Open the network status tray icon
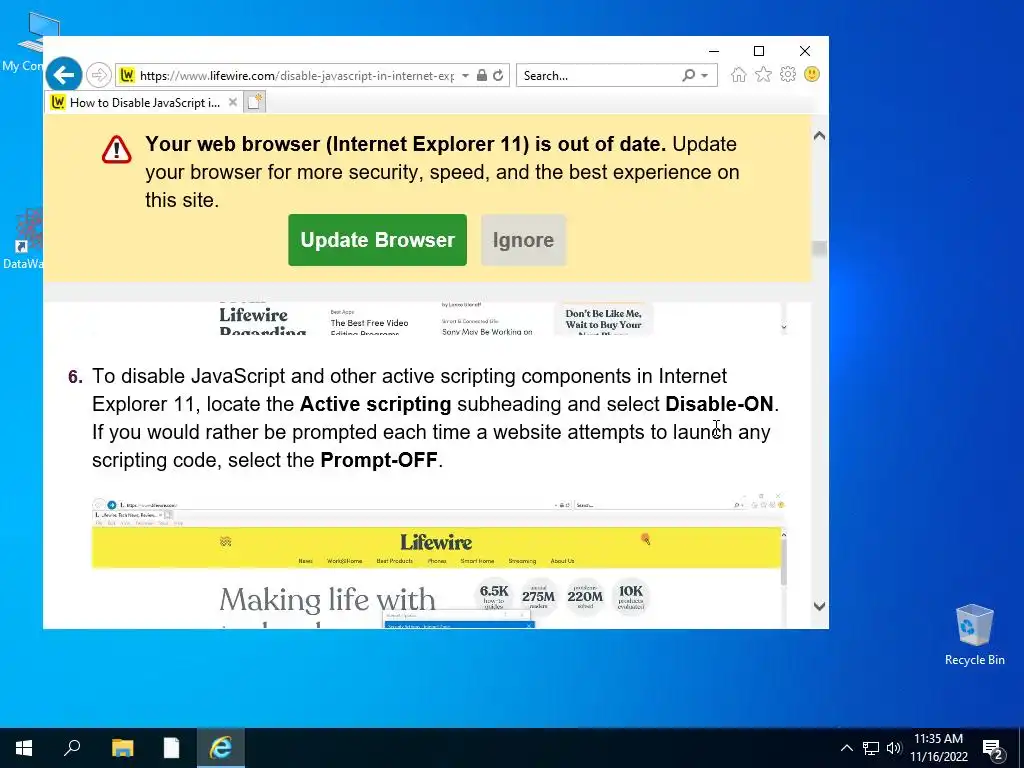Screen dimensions: 1024x768 [871, 748]
